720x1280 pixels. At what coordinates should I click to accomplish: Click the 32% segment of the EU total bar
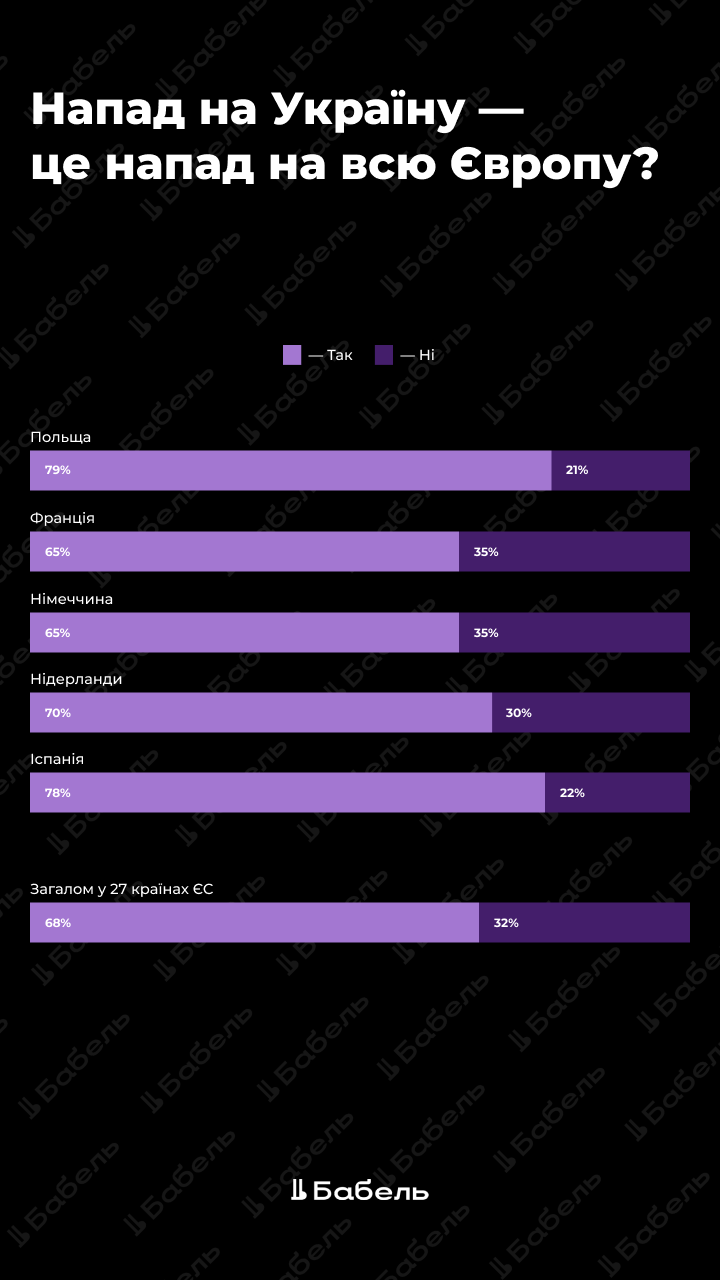(585, 922)
